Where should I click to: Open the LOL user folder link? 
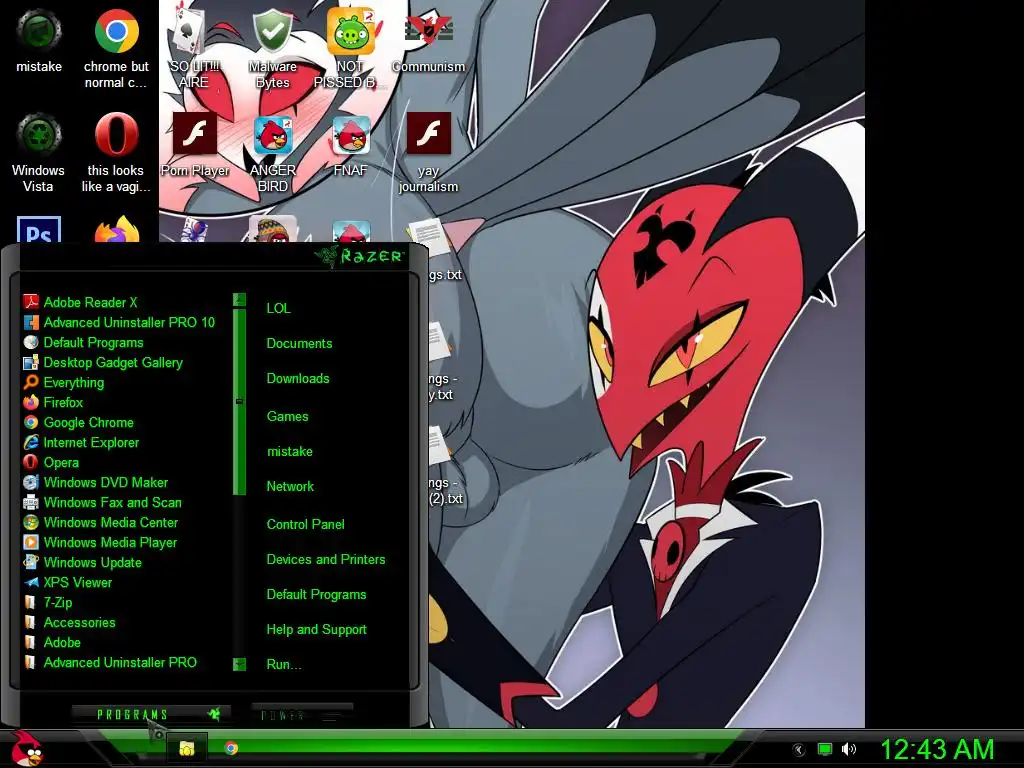[x=278, y=308]
